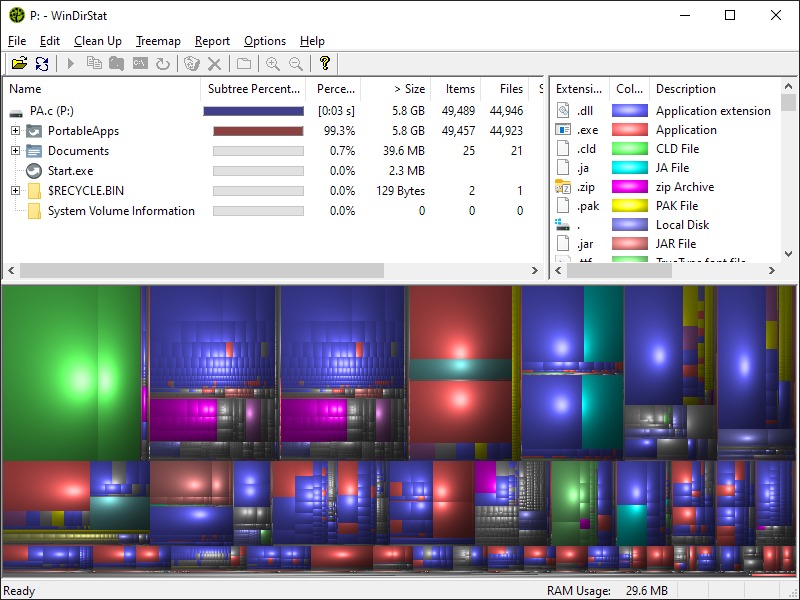
Task: Click the Command Prompt toolbar icon
Action: 140,64
